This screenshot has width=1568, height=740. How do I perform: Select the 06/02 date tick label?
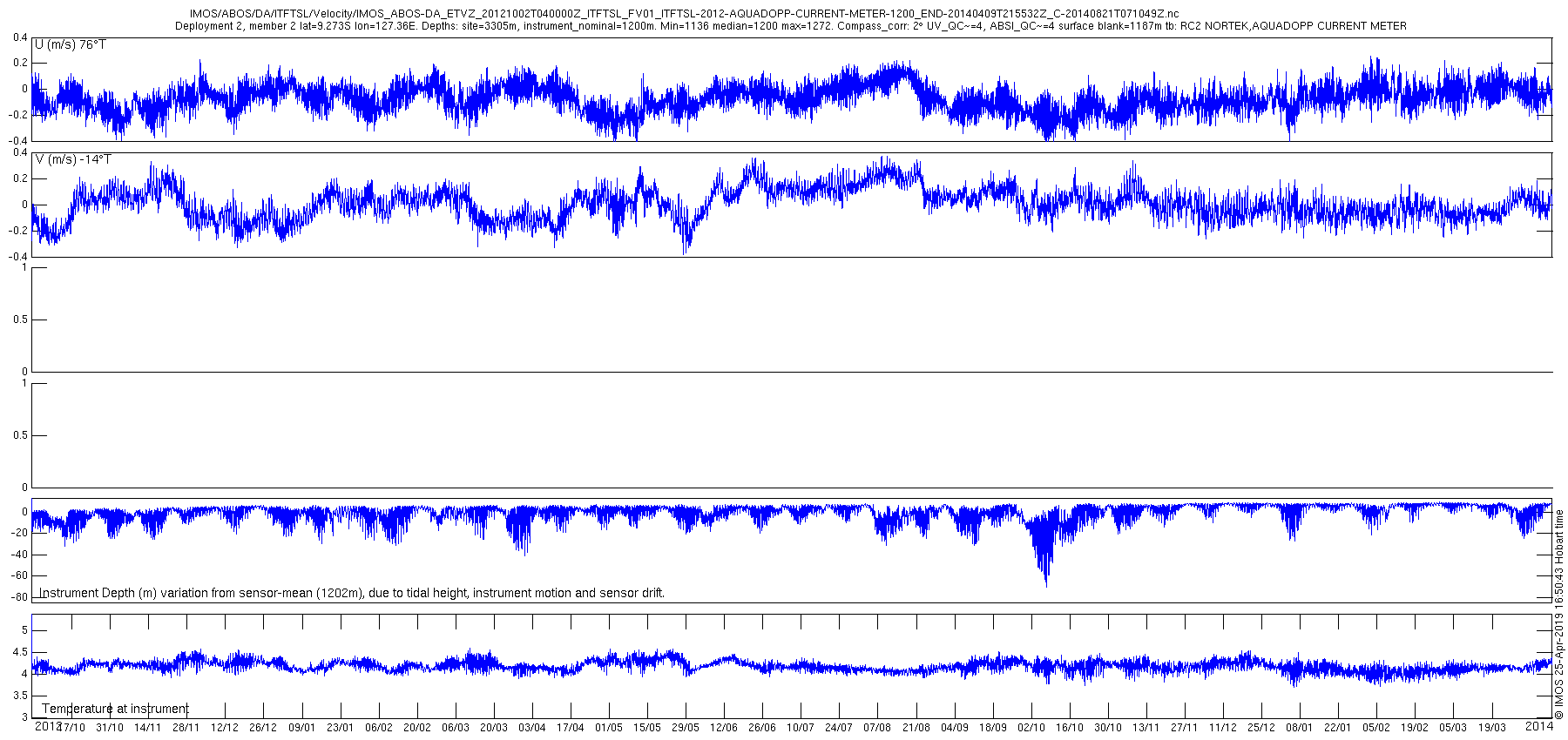point(378,728)
